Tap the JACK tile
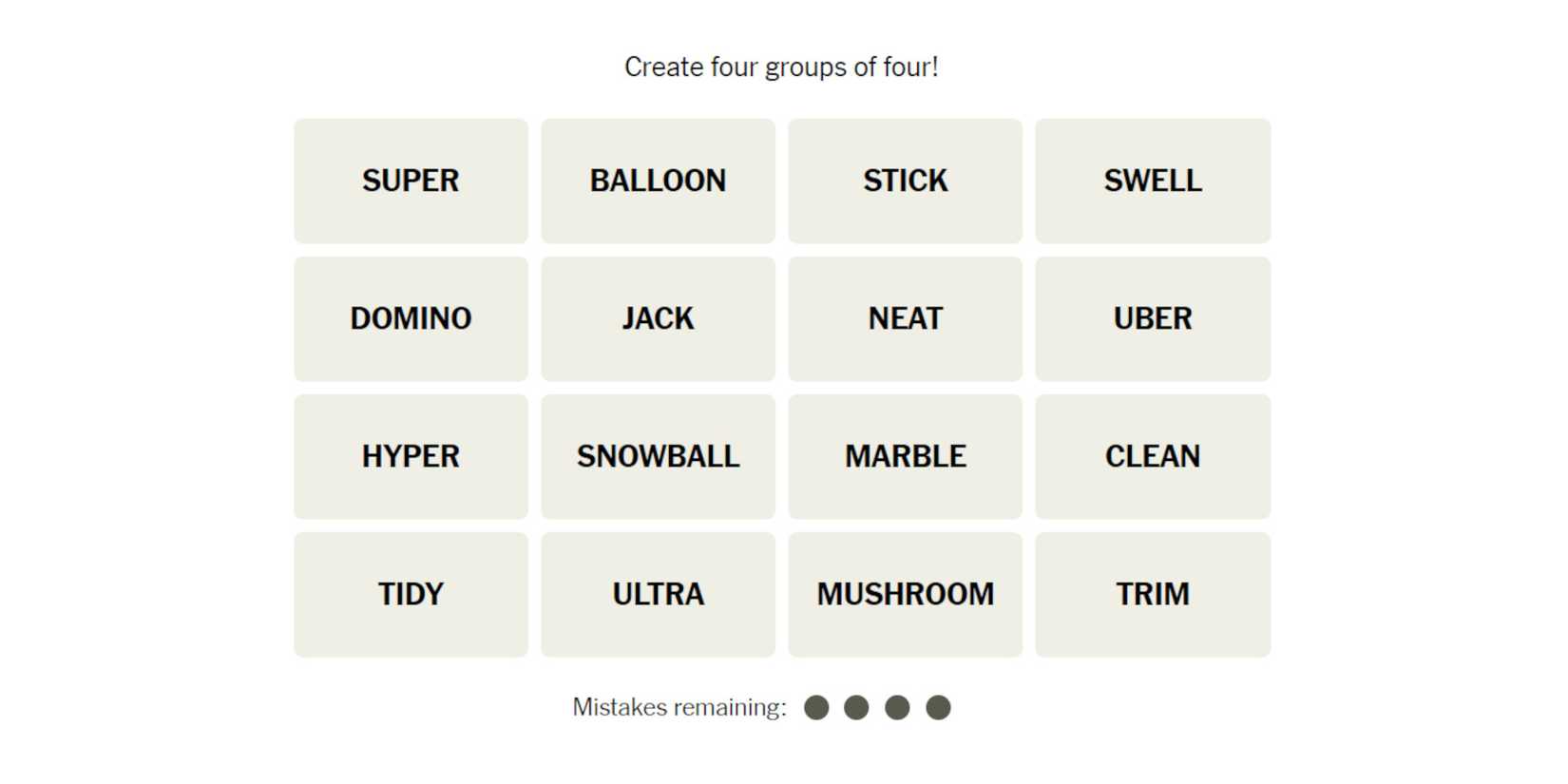Viewport: 1568px width, 784px height. [658, 318]
